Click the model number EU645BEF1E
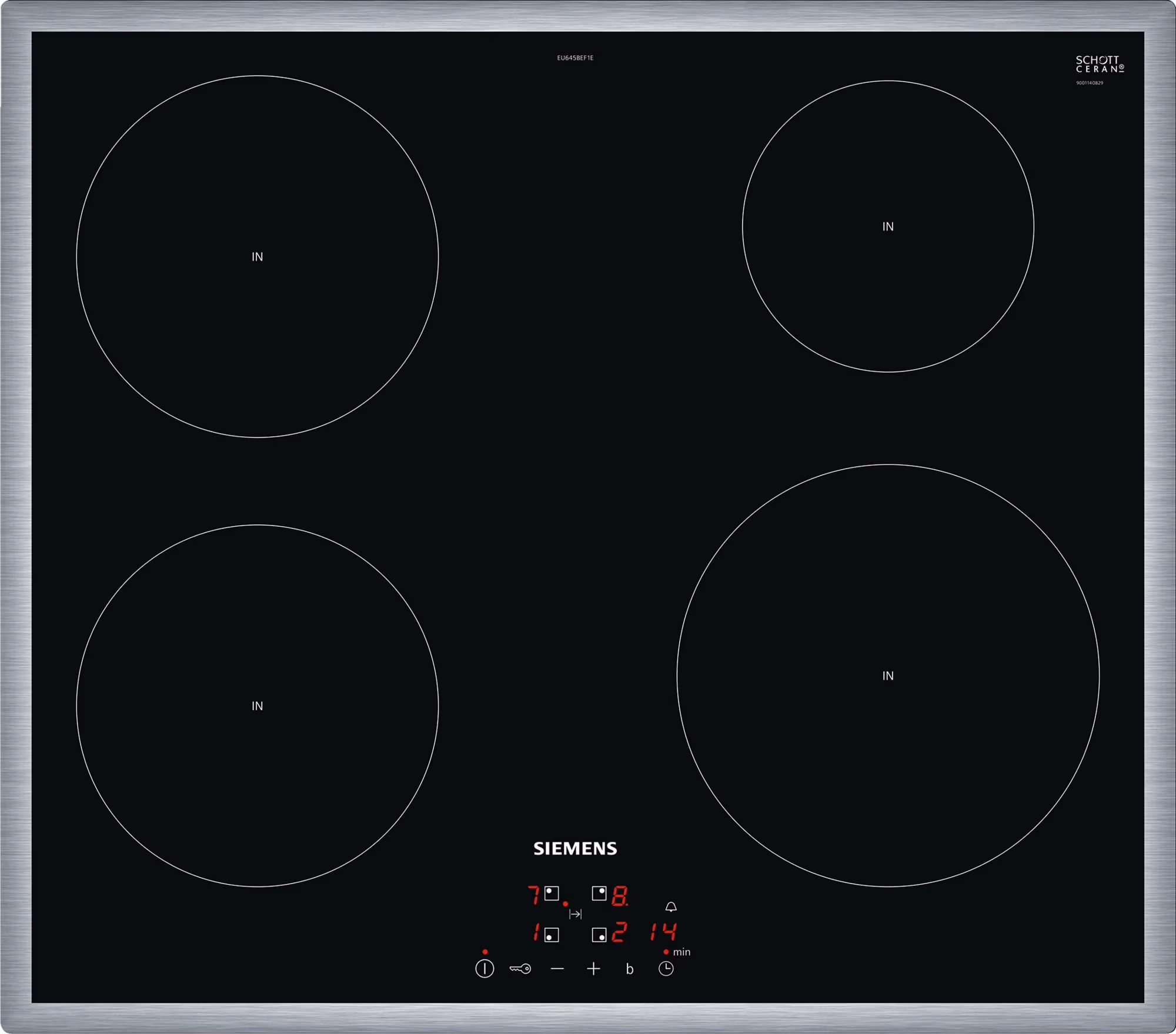The image size is (1176, 1034). pos(575,58)
